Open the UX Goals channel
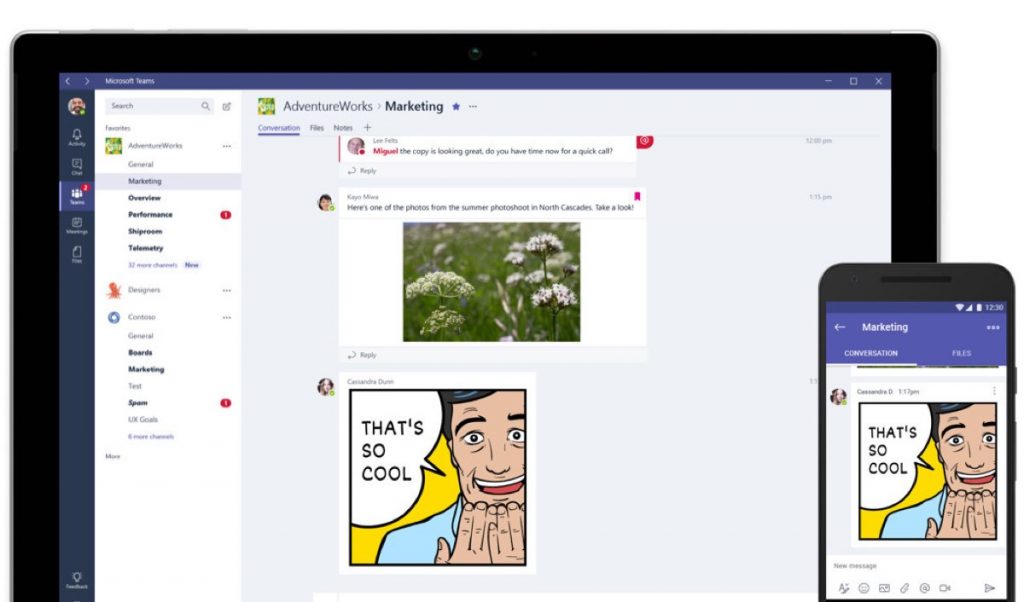 pos(142,420)
